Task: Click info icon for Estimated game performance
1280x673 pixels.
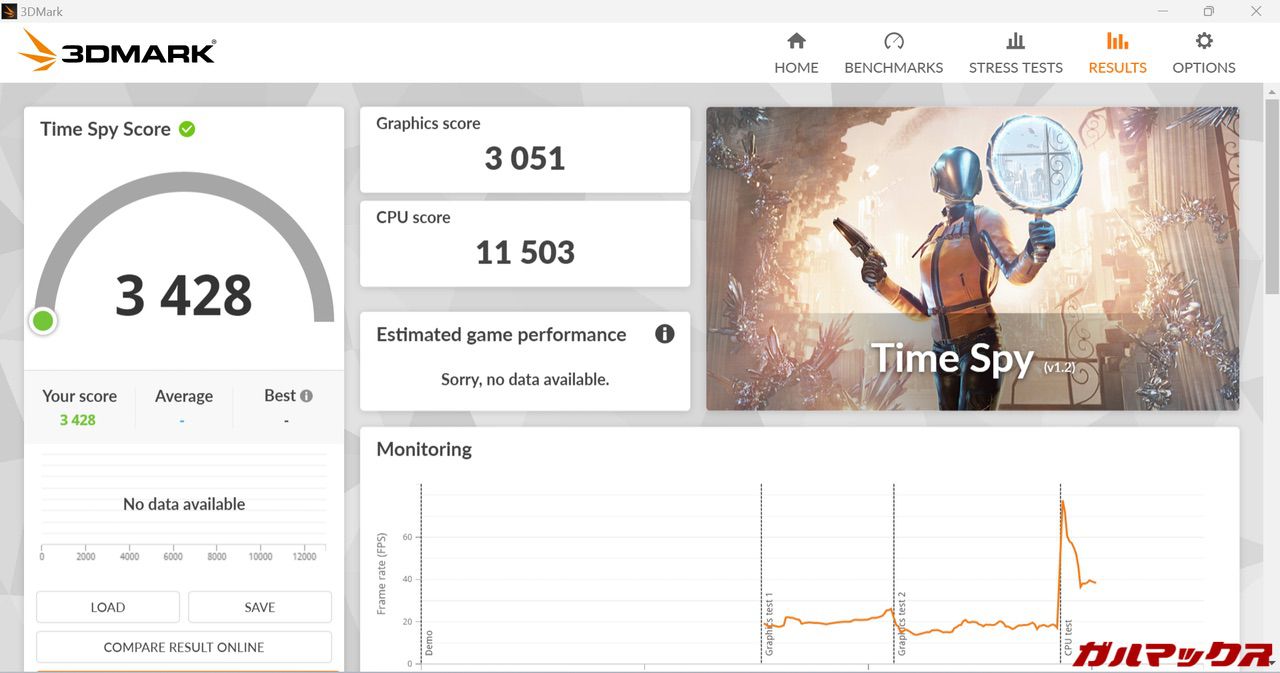Action: coord(664,334)
